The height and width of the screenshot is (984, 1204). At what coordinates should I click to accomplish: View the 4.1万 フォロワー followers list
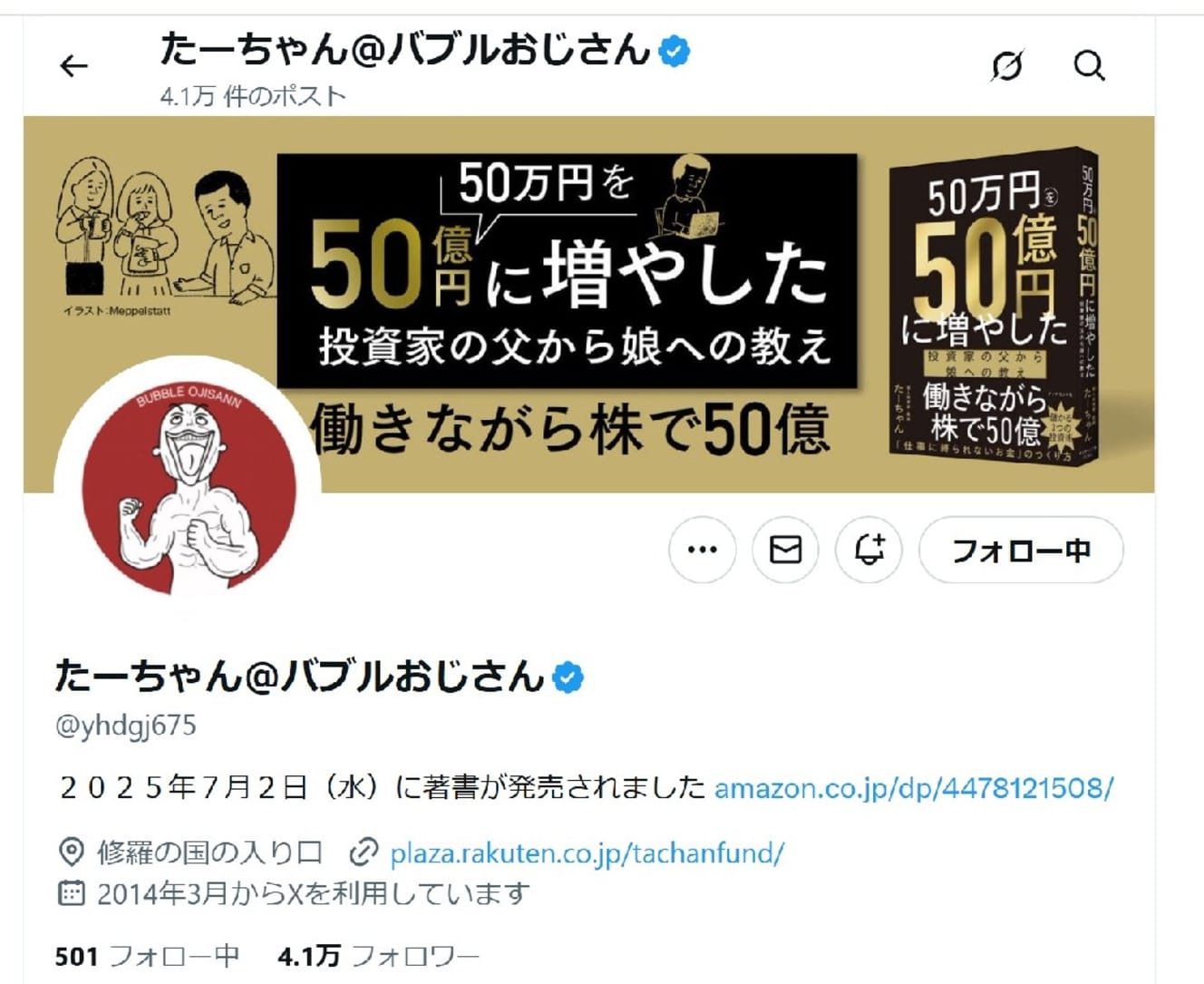(x=378, y=956)
